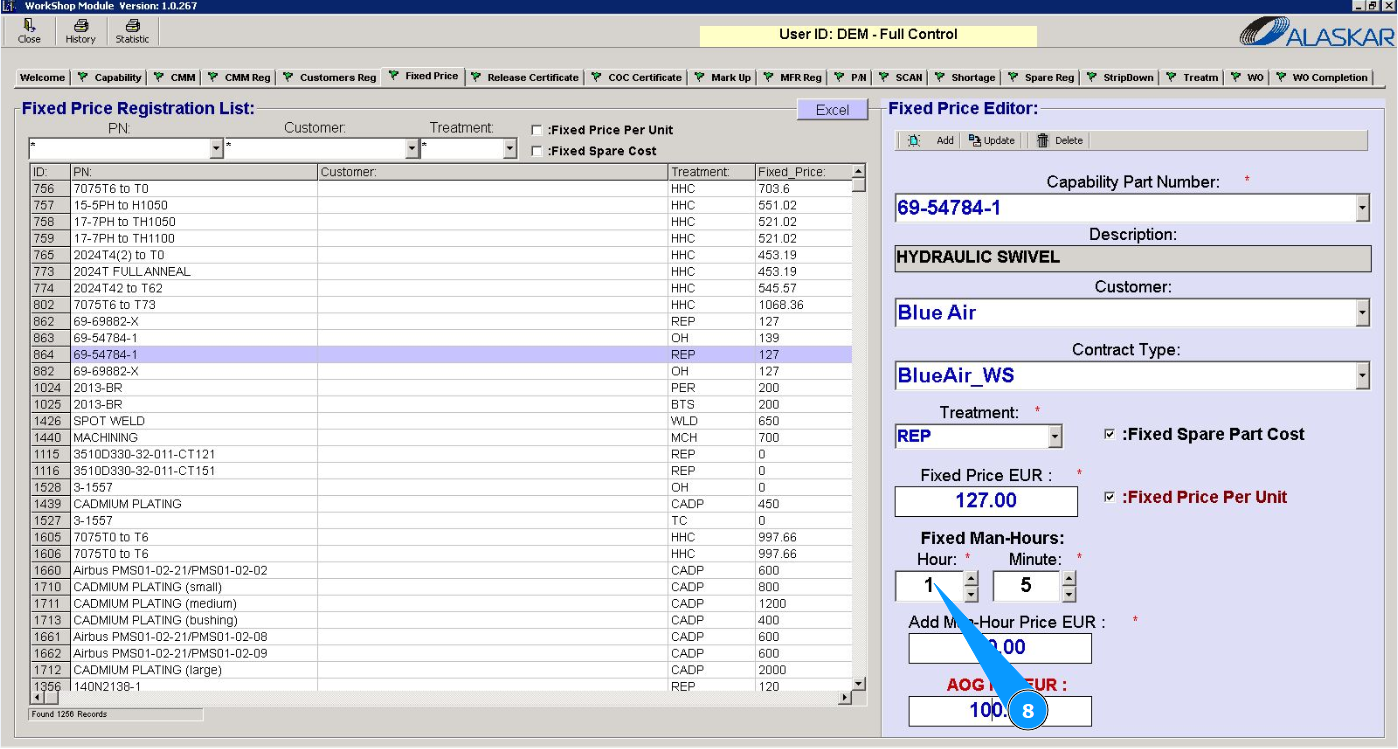Image resolution: width=1398 pixels, height=749 pixels.
Task: Toggle Fixed Price Per Unit editor checkbox
Action: [1109, 497]
